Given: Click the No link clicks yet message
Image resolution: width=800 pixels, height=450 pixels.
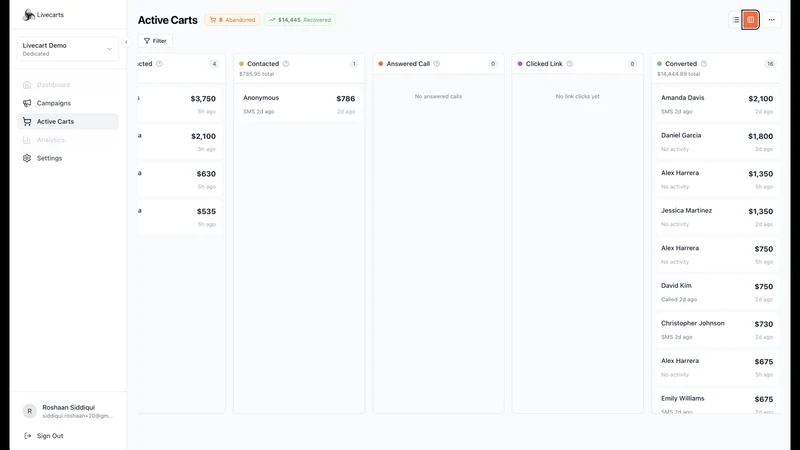Looking at the screenshot, I should pos(578,96).
